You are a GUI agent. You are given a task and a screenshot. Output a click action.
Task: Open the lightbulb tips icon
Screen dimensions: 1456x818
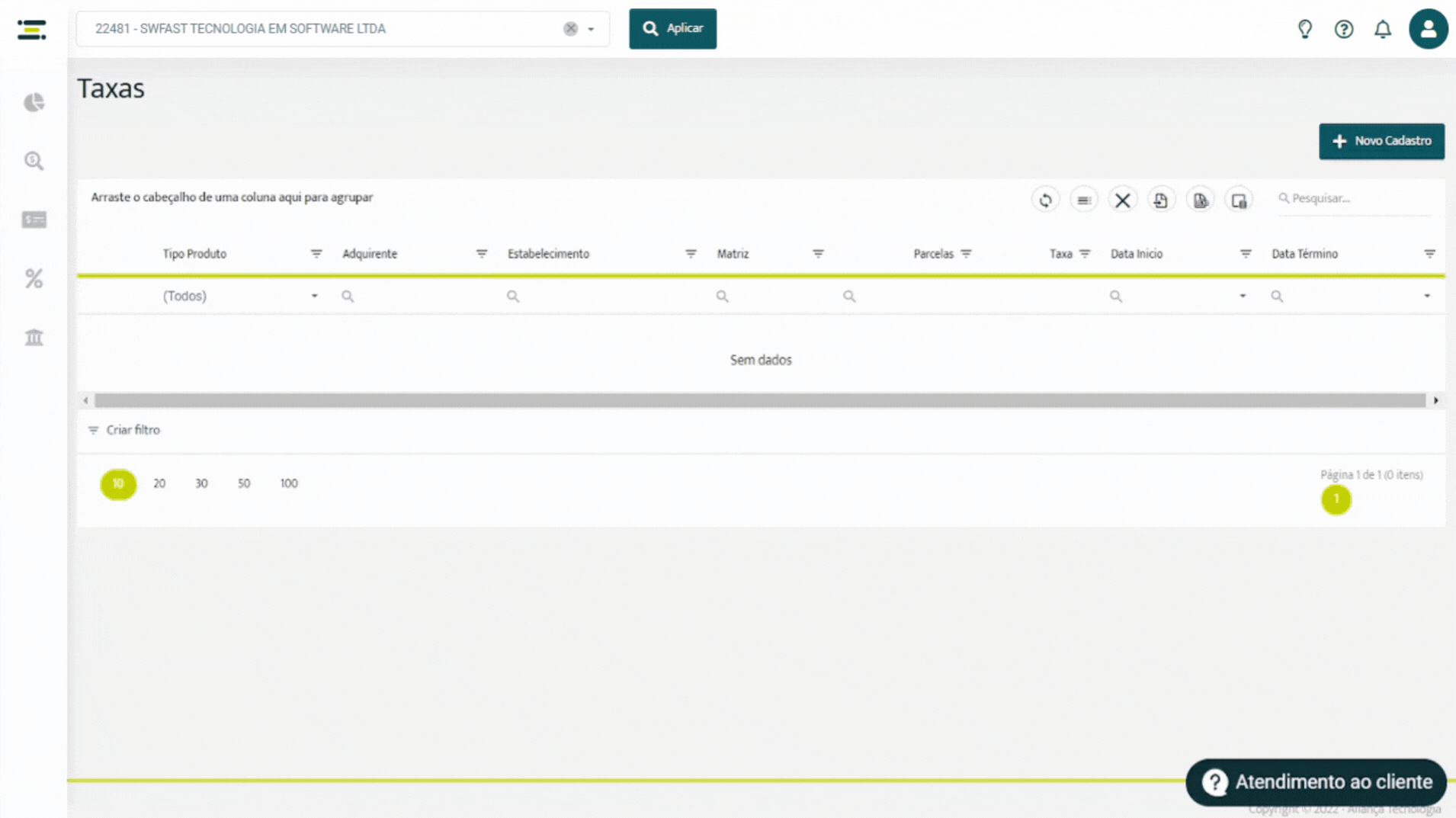[1305, 29]
